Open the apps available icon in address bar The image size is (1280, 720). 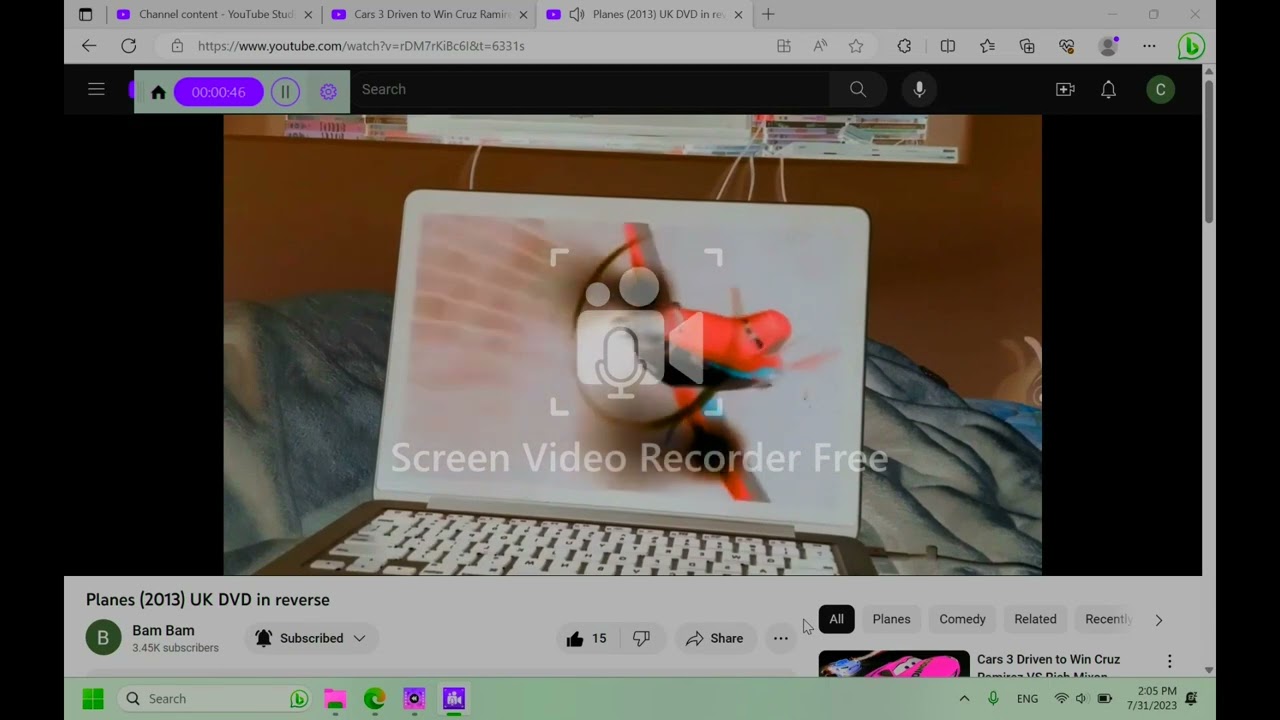pyautogui.click(x=784, y=46)
